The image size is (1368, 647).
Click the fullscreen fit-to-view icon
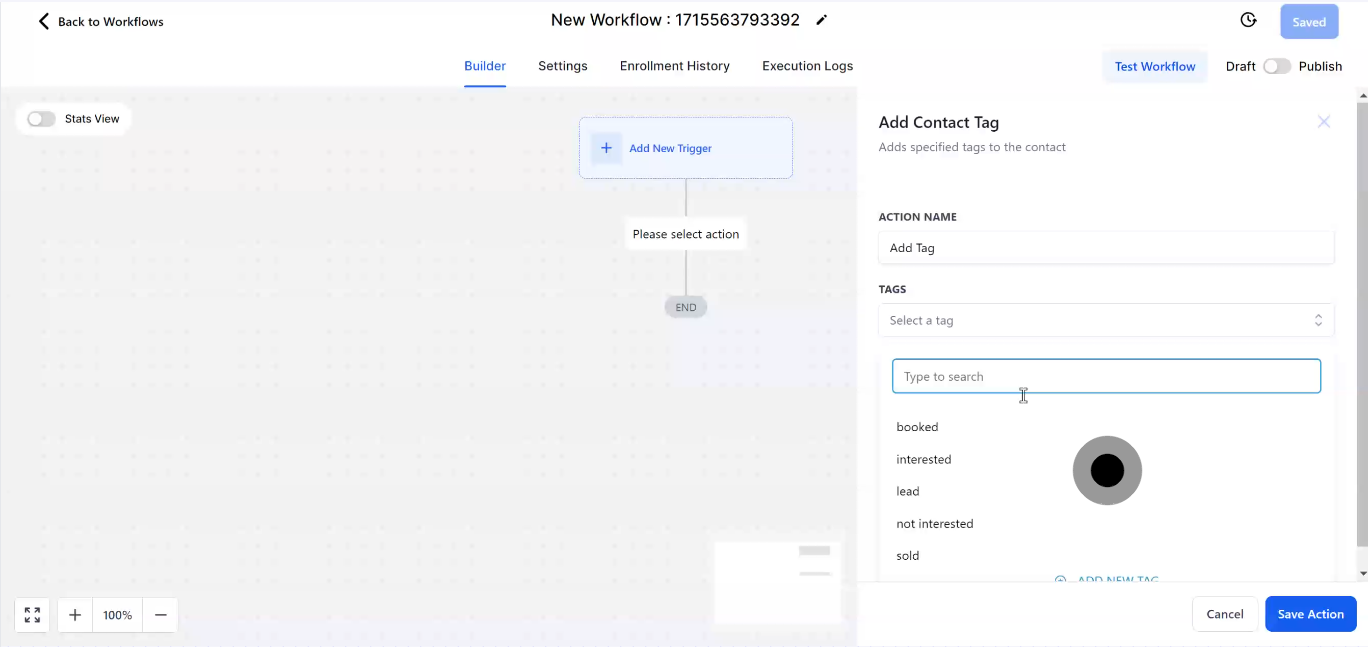32,615
